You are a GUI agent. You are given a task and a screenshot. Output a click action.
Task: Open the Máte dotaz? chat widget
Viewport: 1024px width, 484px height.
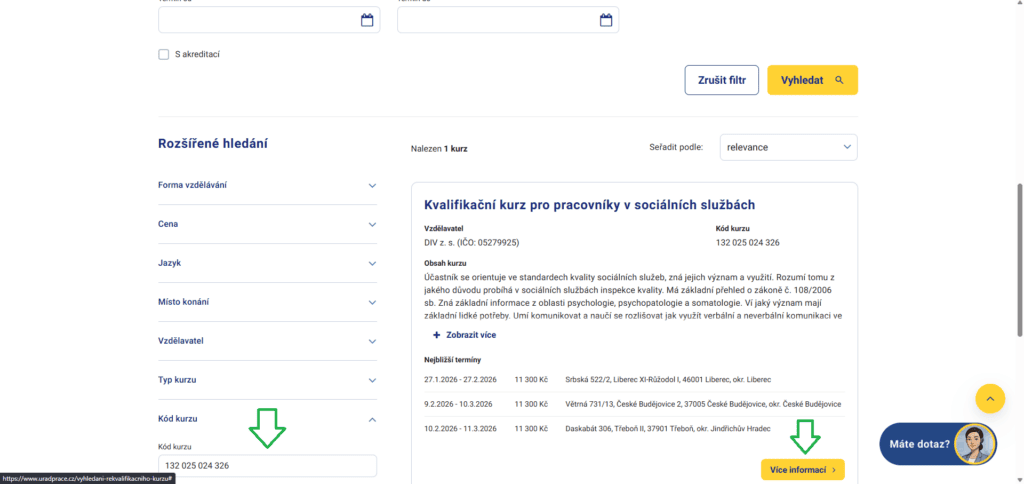coord(938,444)
